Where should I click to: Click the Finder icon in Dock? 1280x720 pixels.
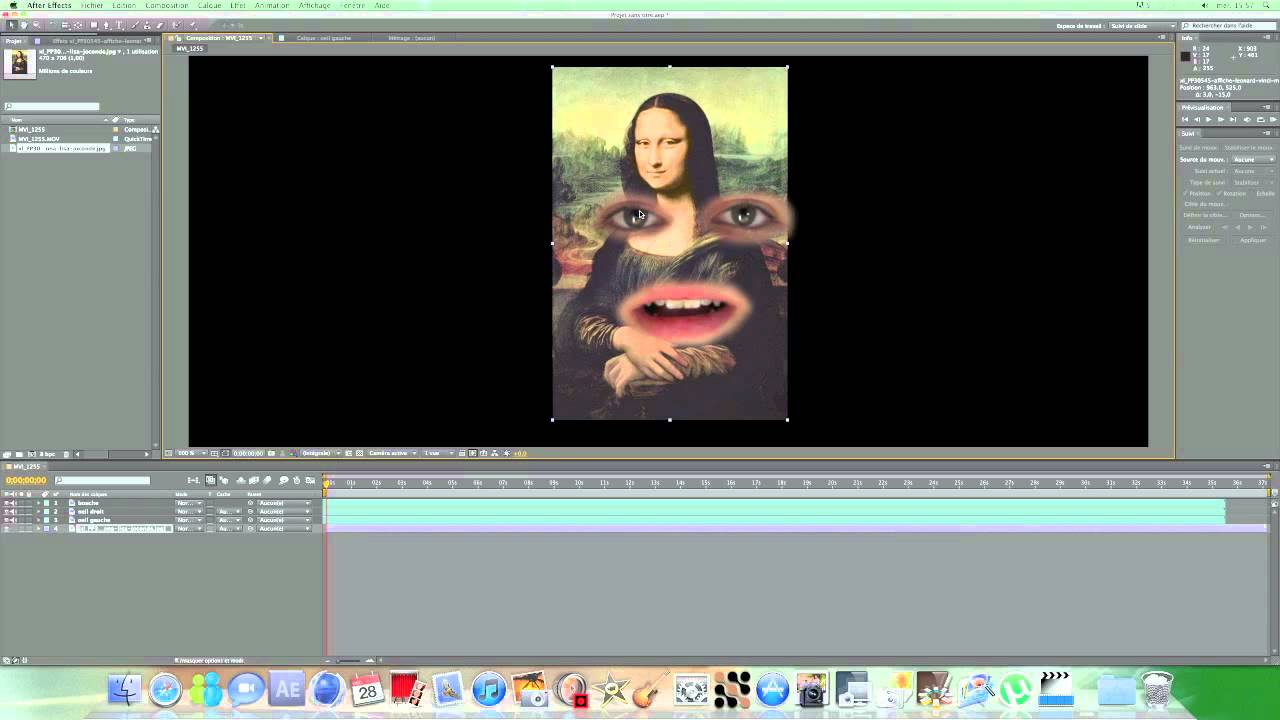pyautogui.click(x=125, y=690)
